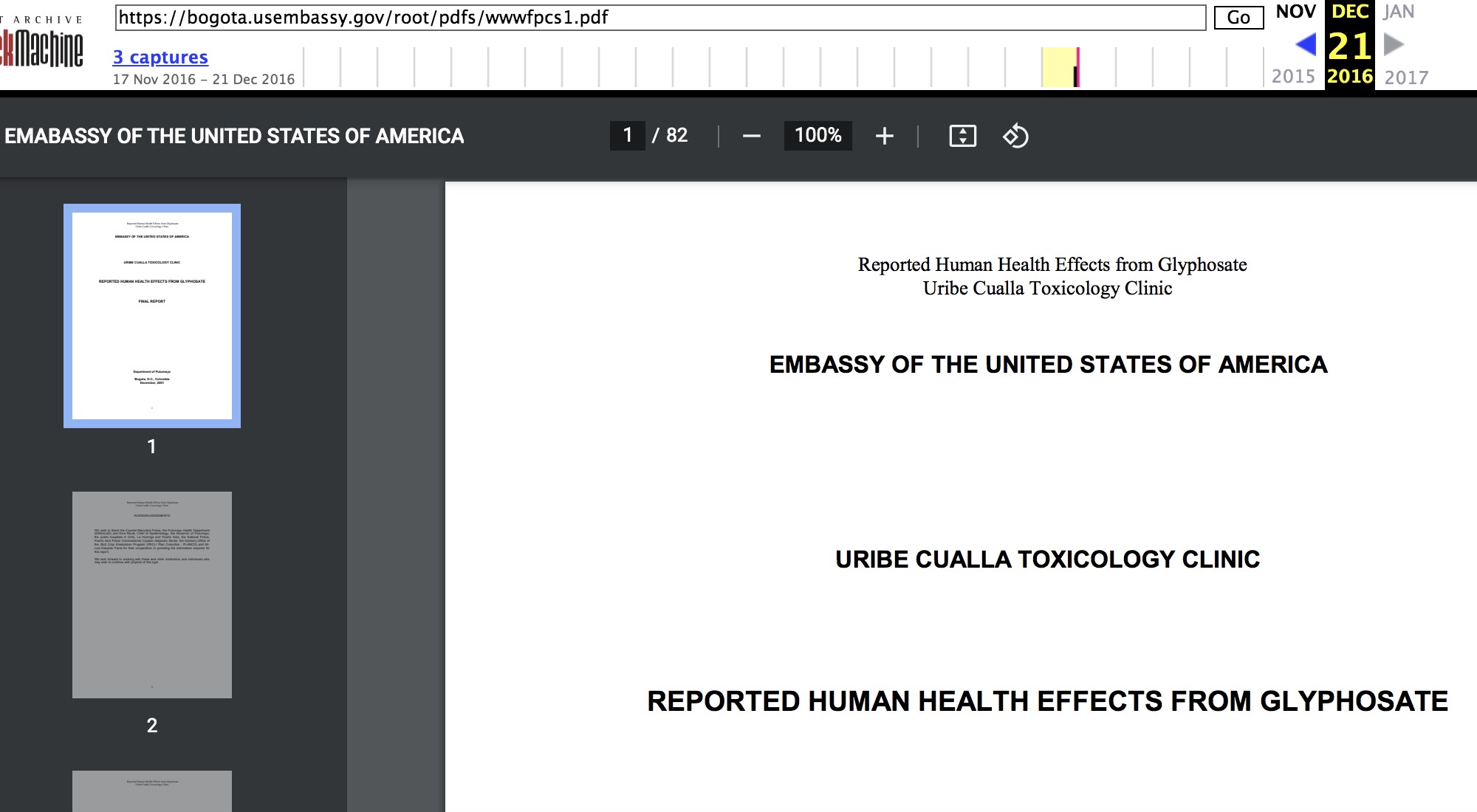The image size is (1477, 812).
Task: Click the PDF page number field
Action: point(628,136)
